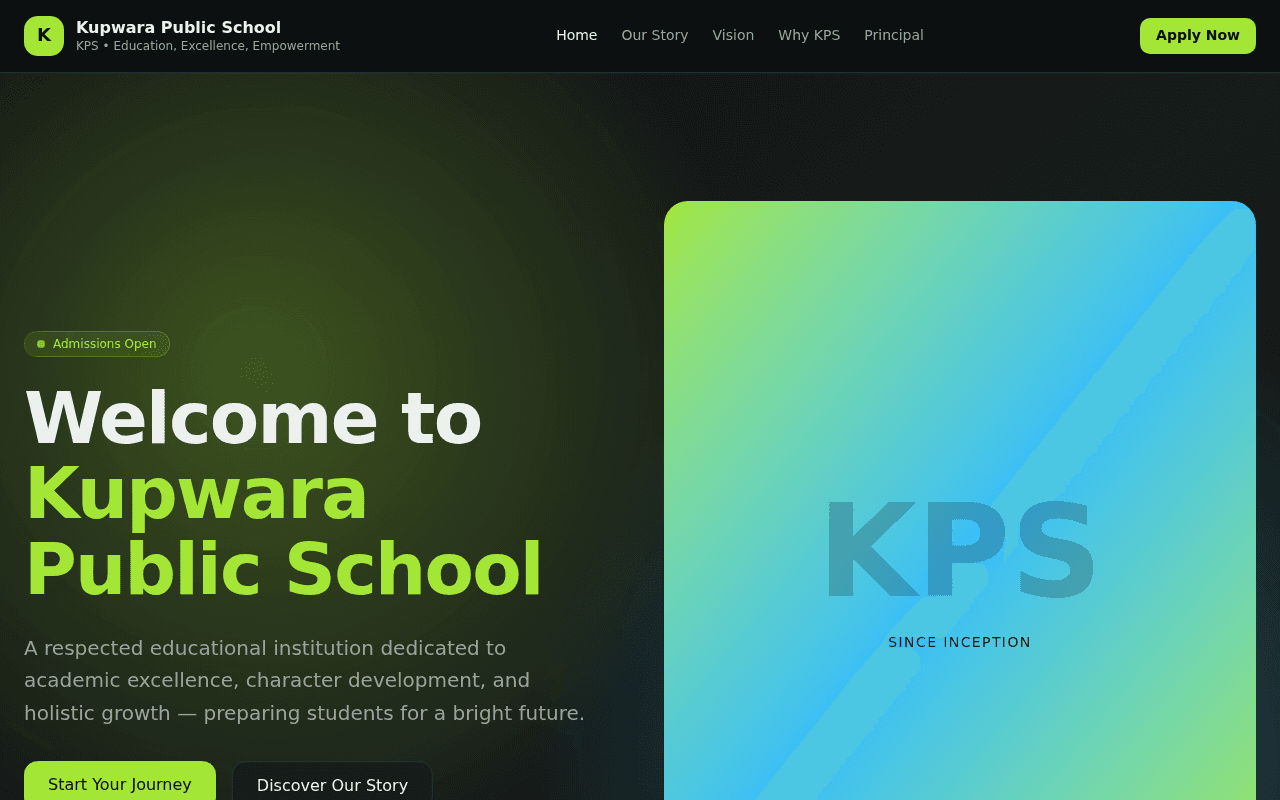
Task: Click the KPS gradient hero card
Action: [960, 500]
